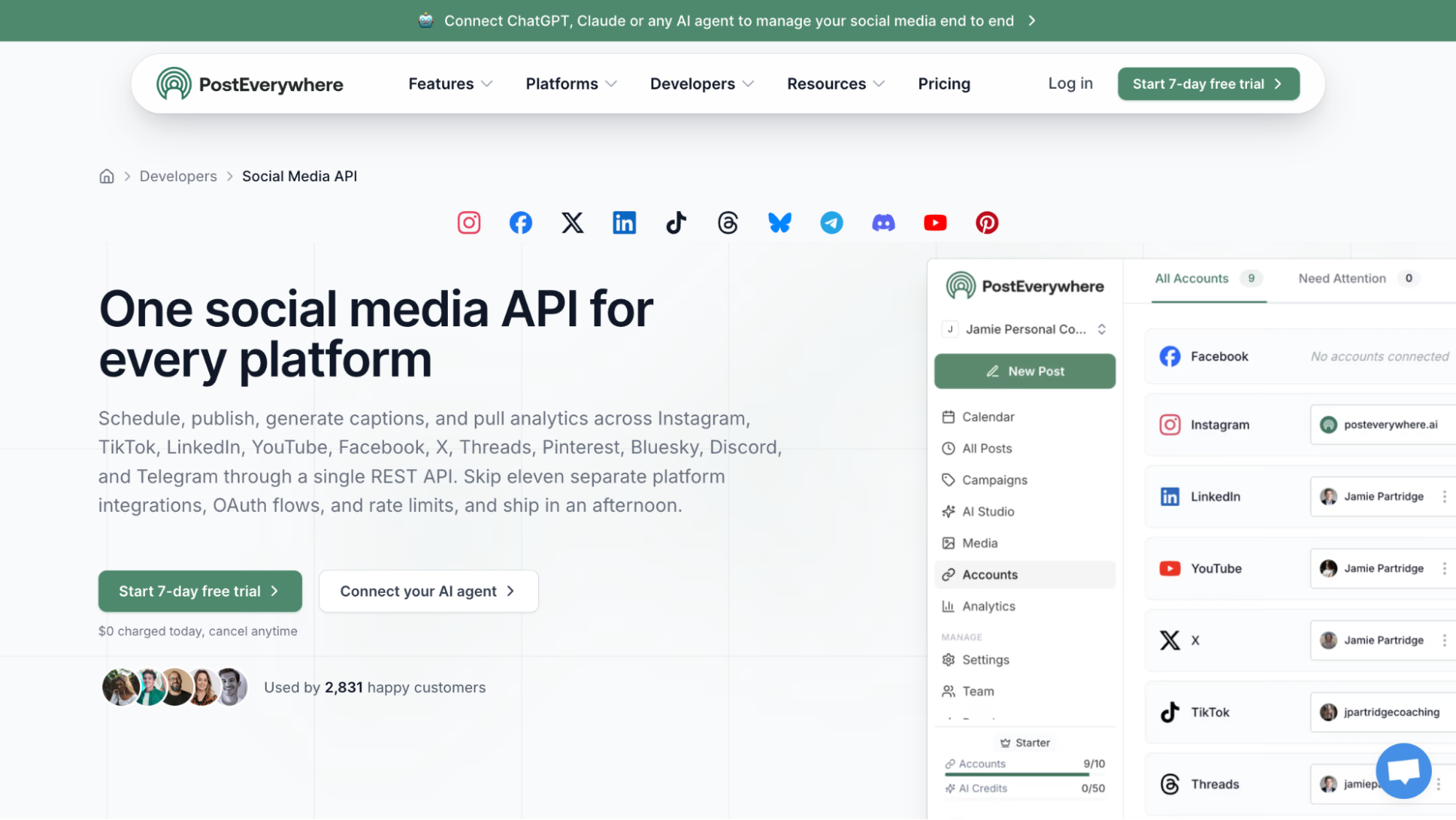Click the Starter plan label
Viewport: 1456px width, 820px height.
(1025, 743)
